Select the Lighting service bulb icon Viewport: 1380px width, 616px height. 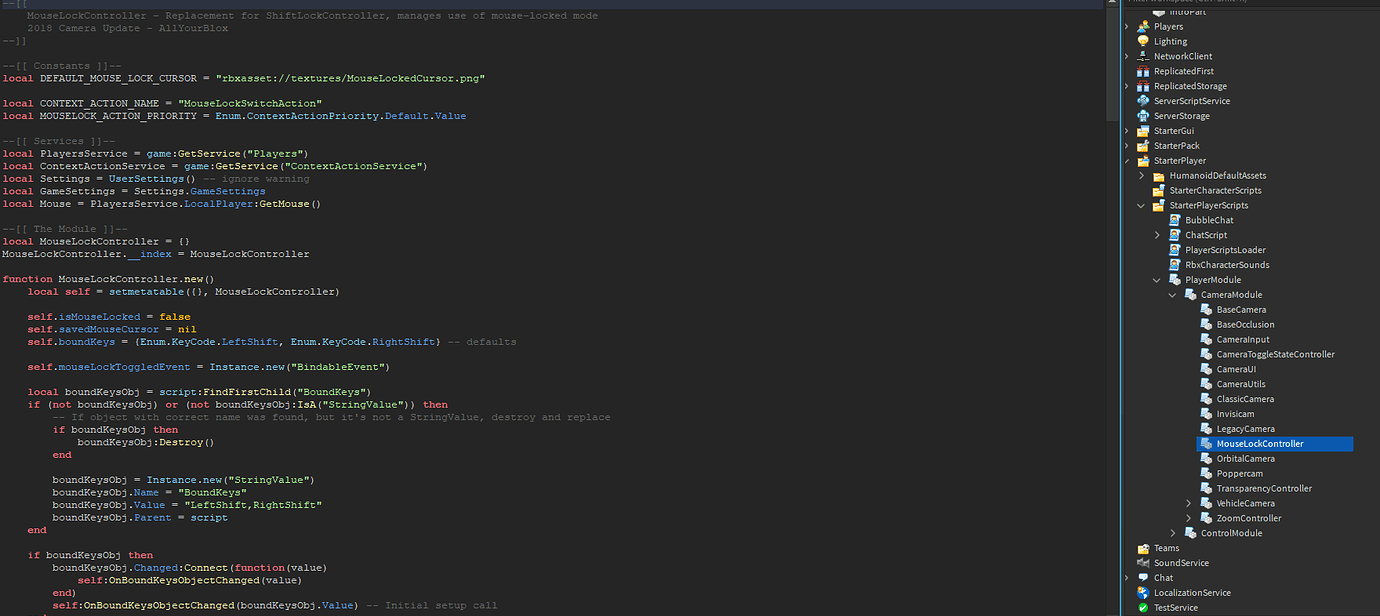pyautogui.click(x=1143, y=41)
